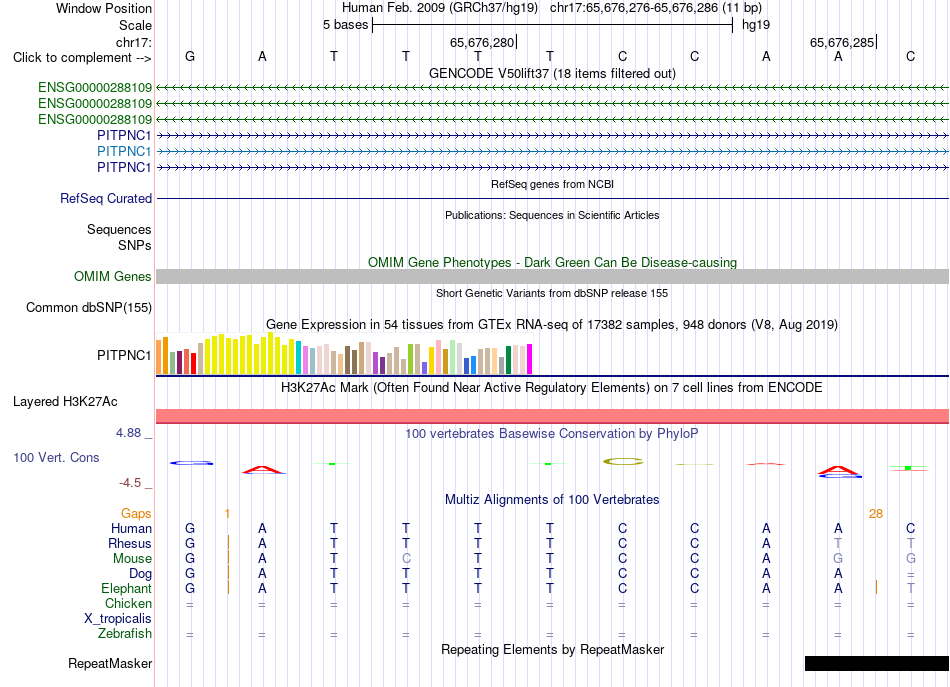Open 'Short Genetic Variants from dbSNP release 155' title
The height and width of the screenshot is (687, 950).
pos(552,293)
